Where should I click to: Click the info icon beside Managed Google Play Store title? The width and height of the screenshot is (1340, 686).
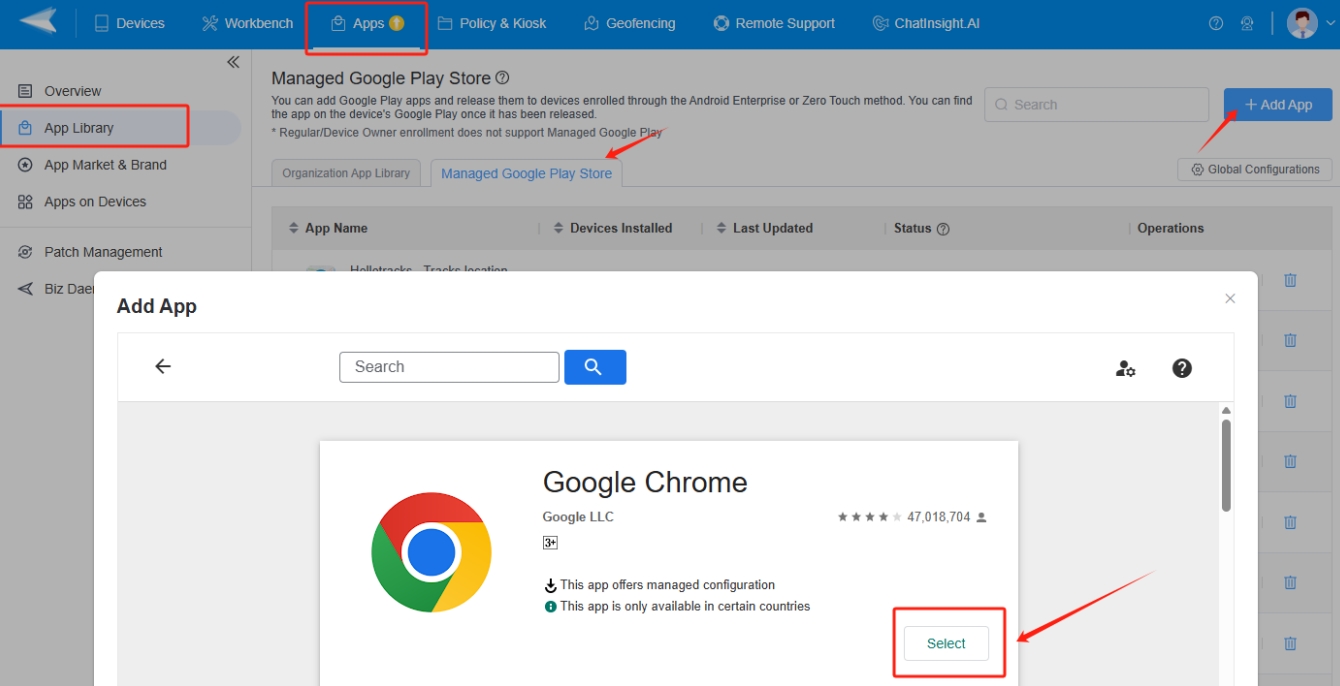pyautogui.click(x=503, y=78)
